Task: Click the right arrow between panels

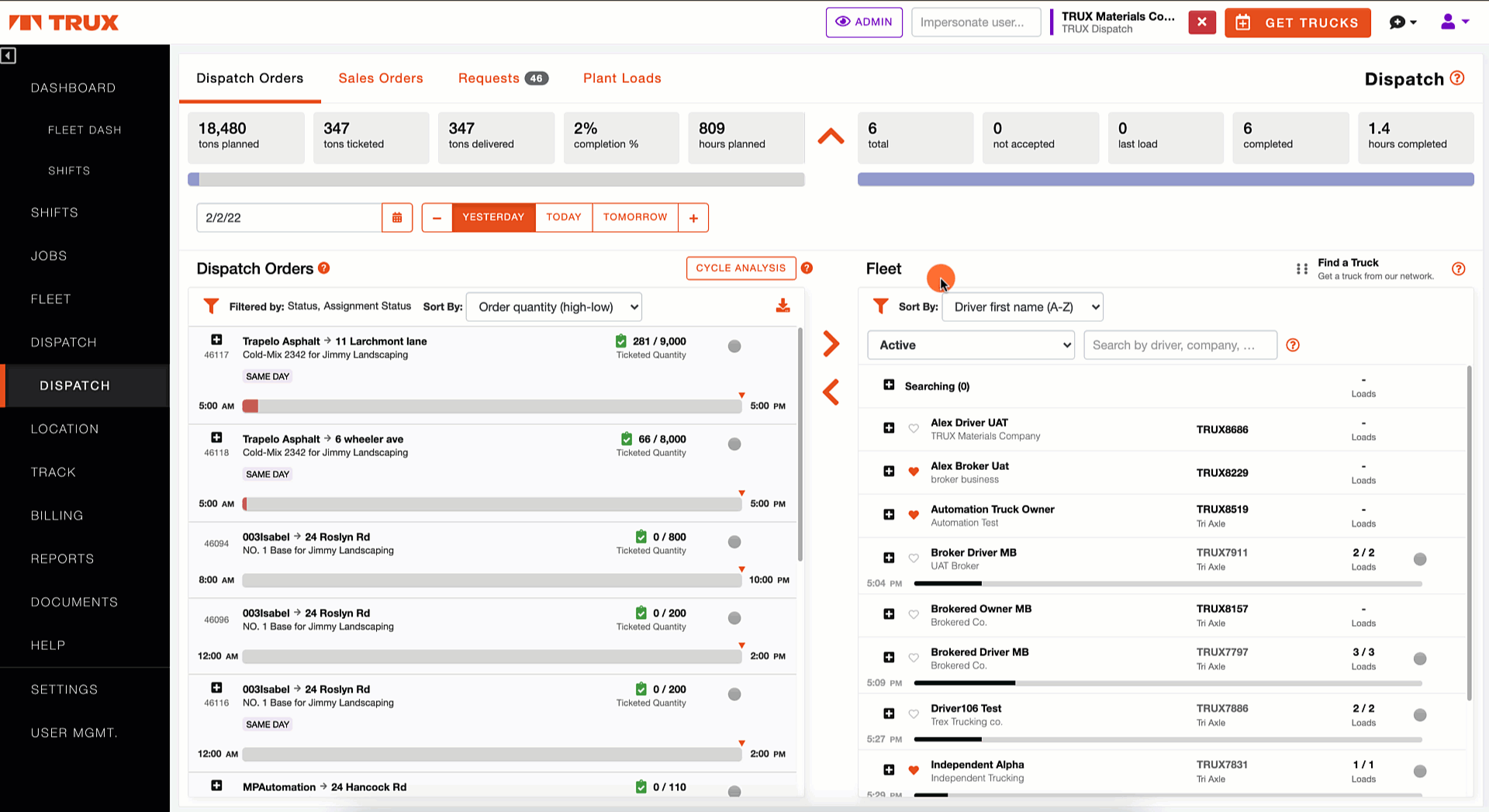Action: click(831, 344)
